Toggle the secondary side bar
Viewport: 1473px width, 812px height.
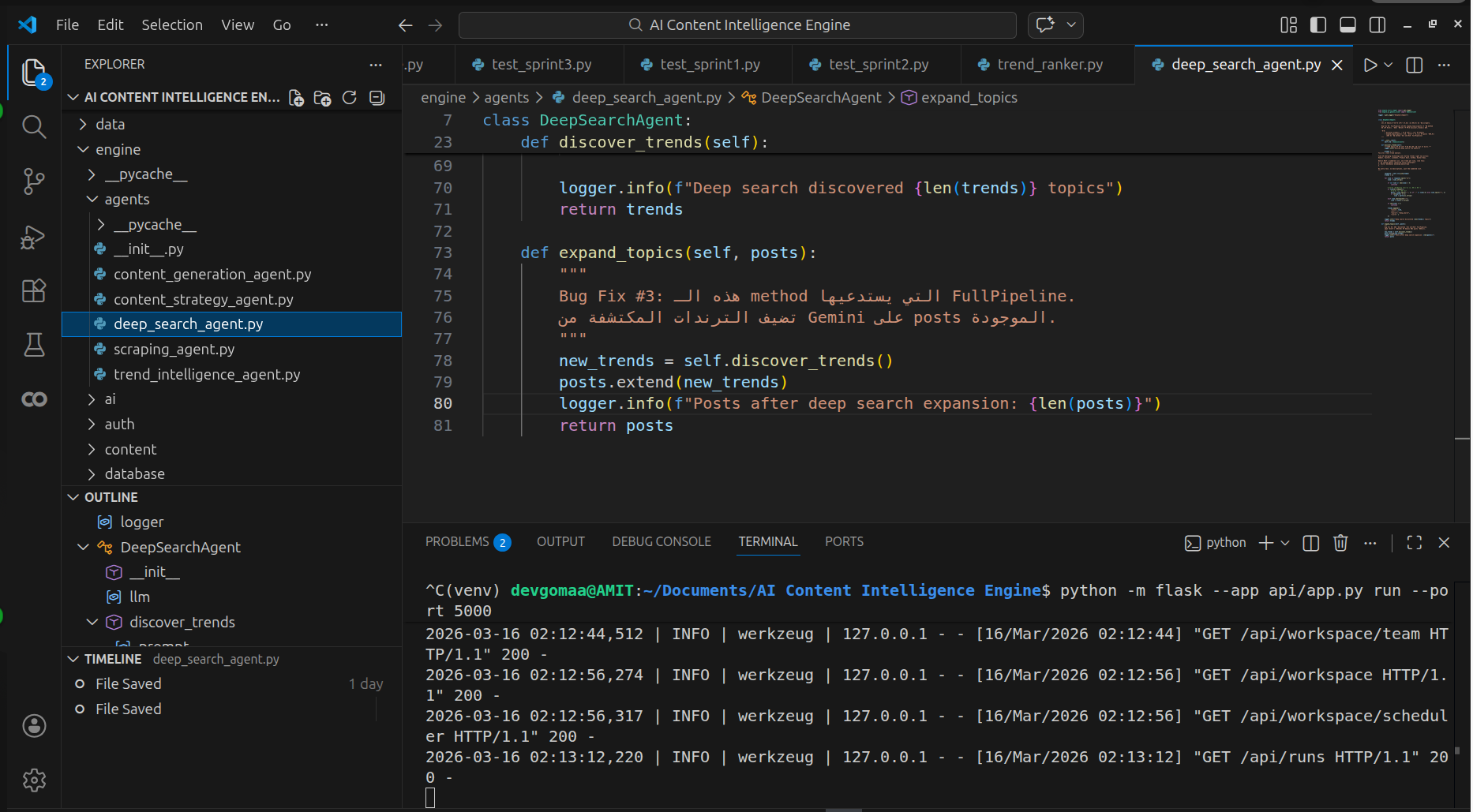point(1377,25)
